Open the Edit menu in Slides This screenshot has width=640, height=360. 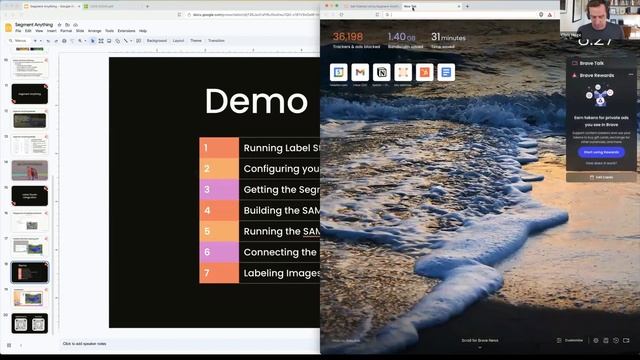(28, 31)
